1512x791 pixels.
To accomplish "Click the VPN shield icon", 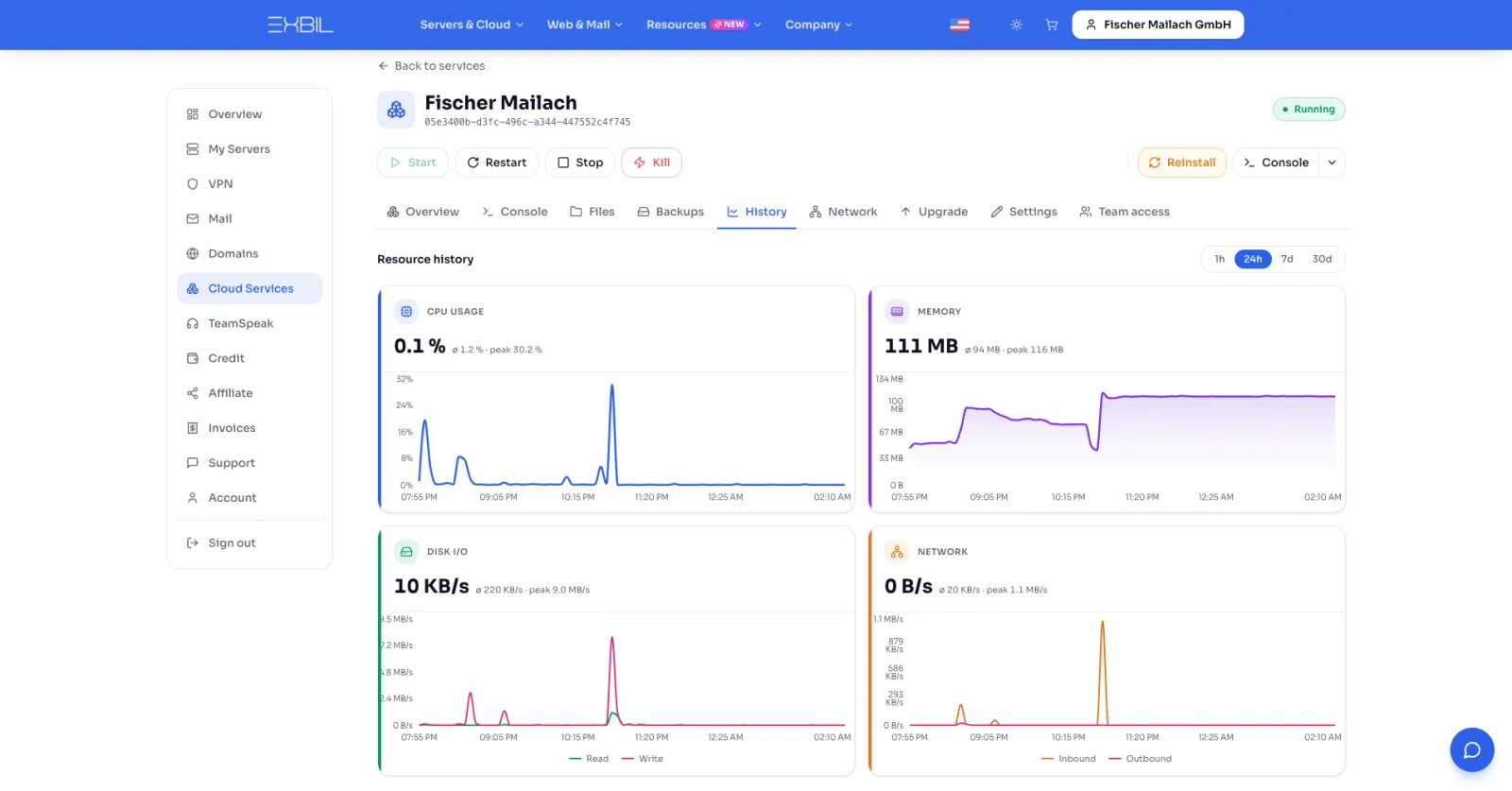I will pos(193,184).
